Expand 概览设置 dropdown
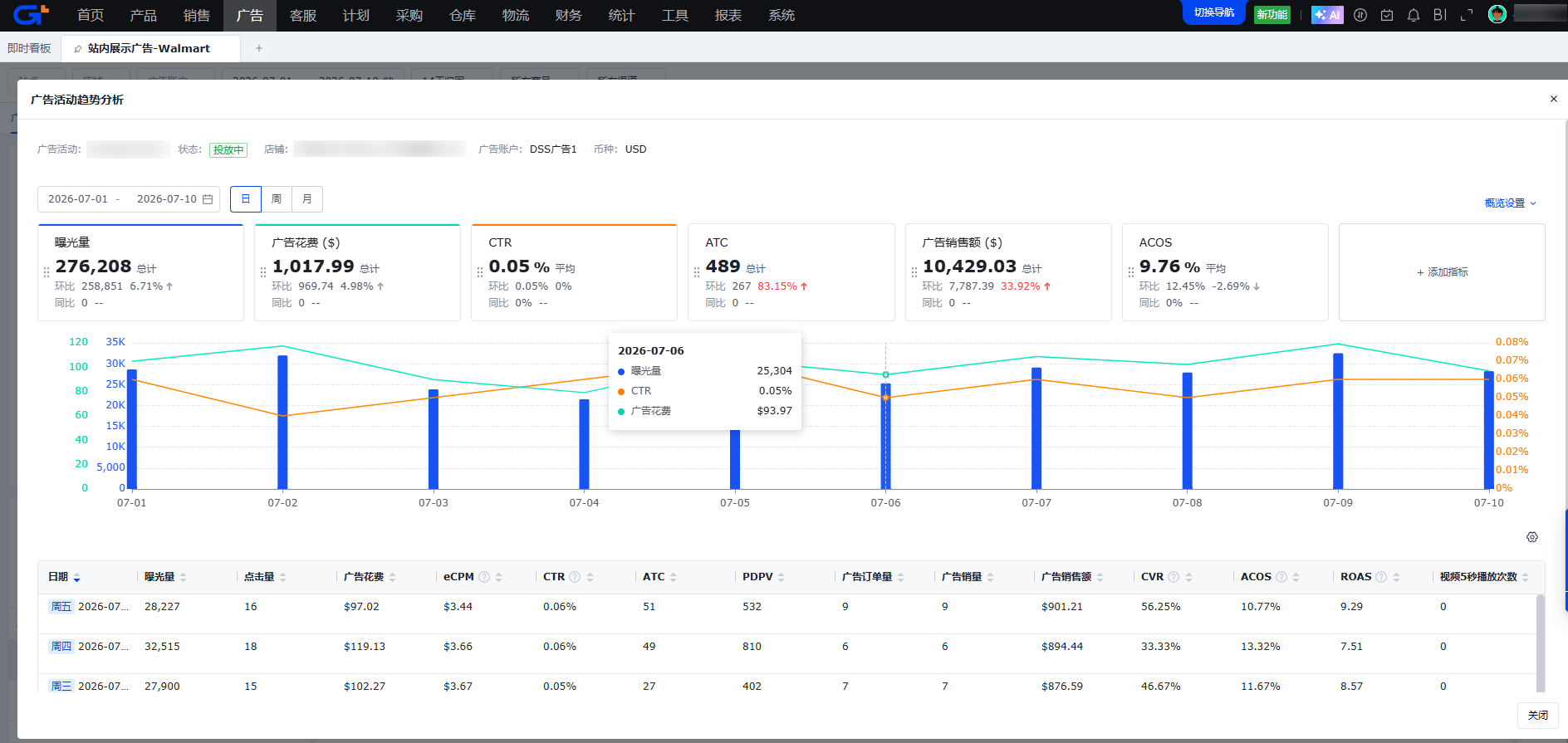This screenshot has height=743, width=1568. point(1511,203)
